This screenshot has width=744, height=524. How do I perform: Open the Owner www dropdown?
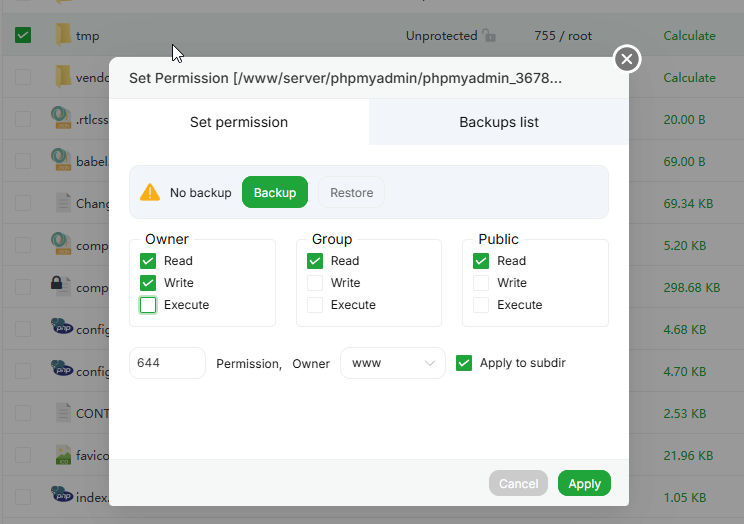pos(392,363)
